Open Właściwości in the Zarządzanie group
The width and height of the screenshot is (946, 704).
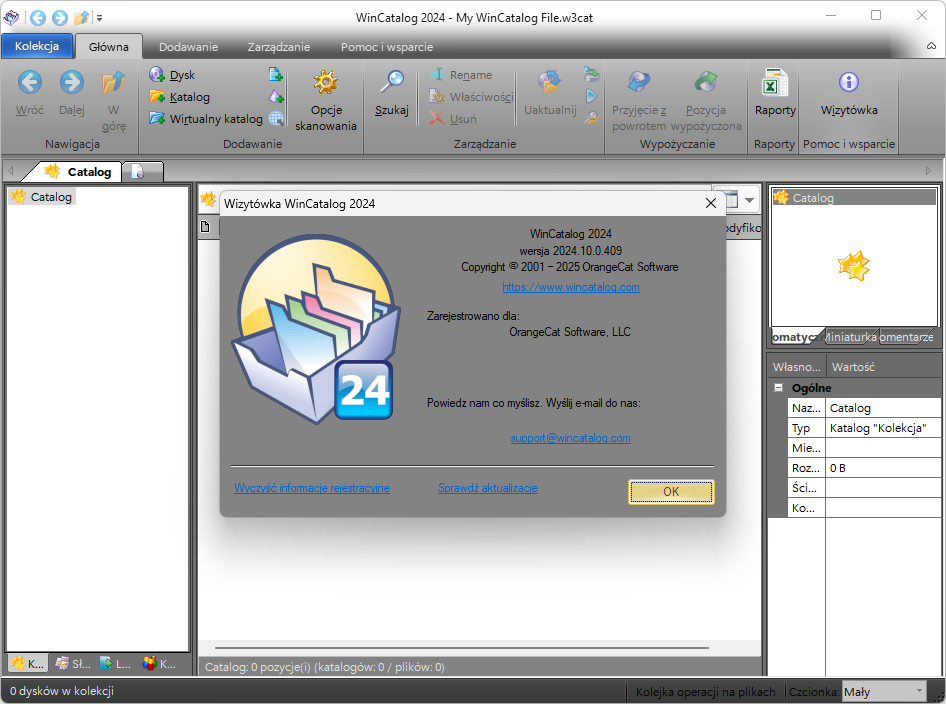pos(471,97)
